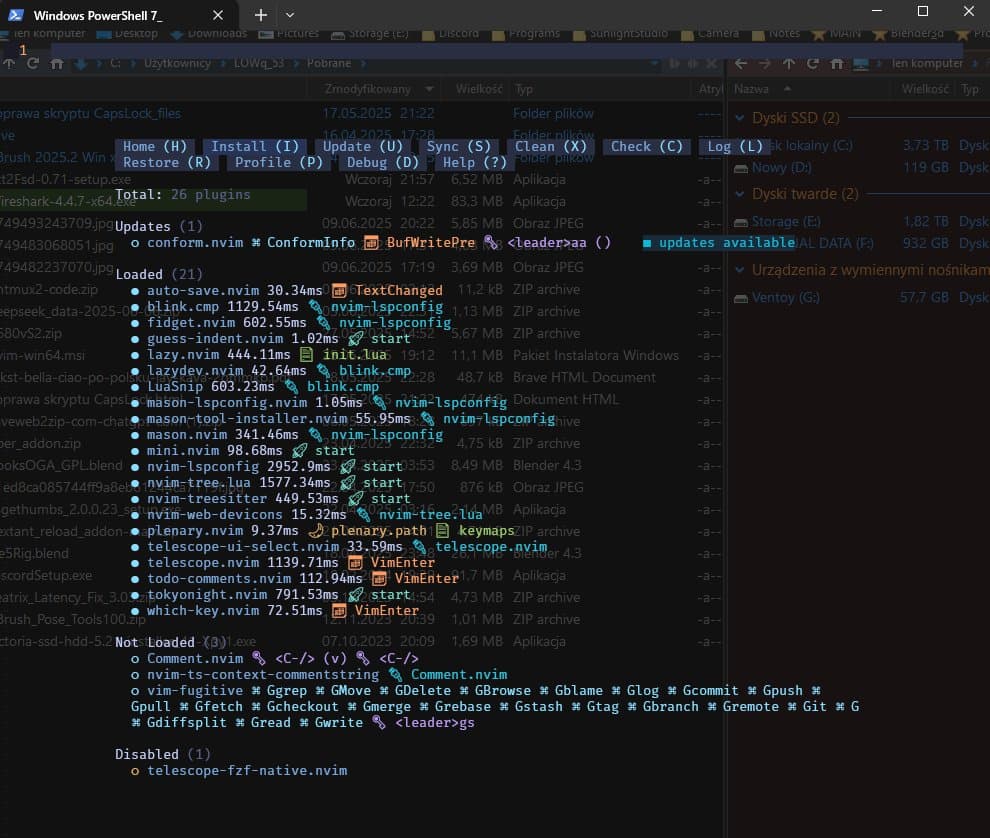Open the terminal profile dropdown chevron
990x838 pixels.
[x=290, y=15]
